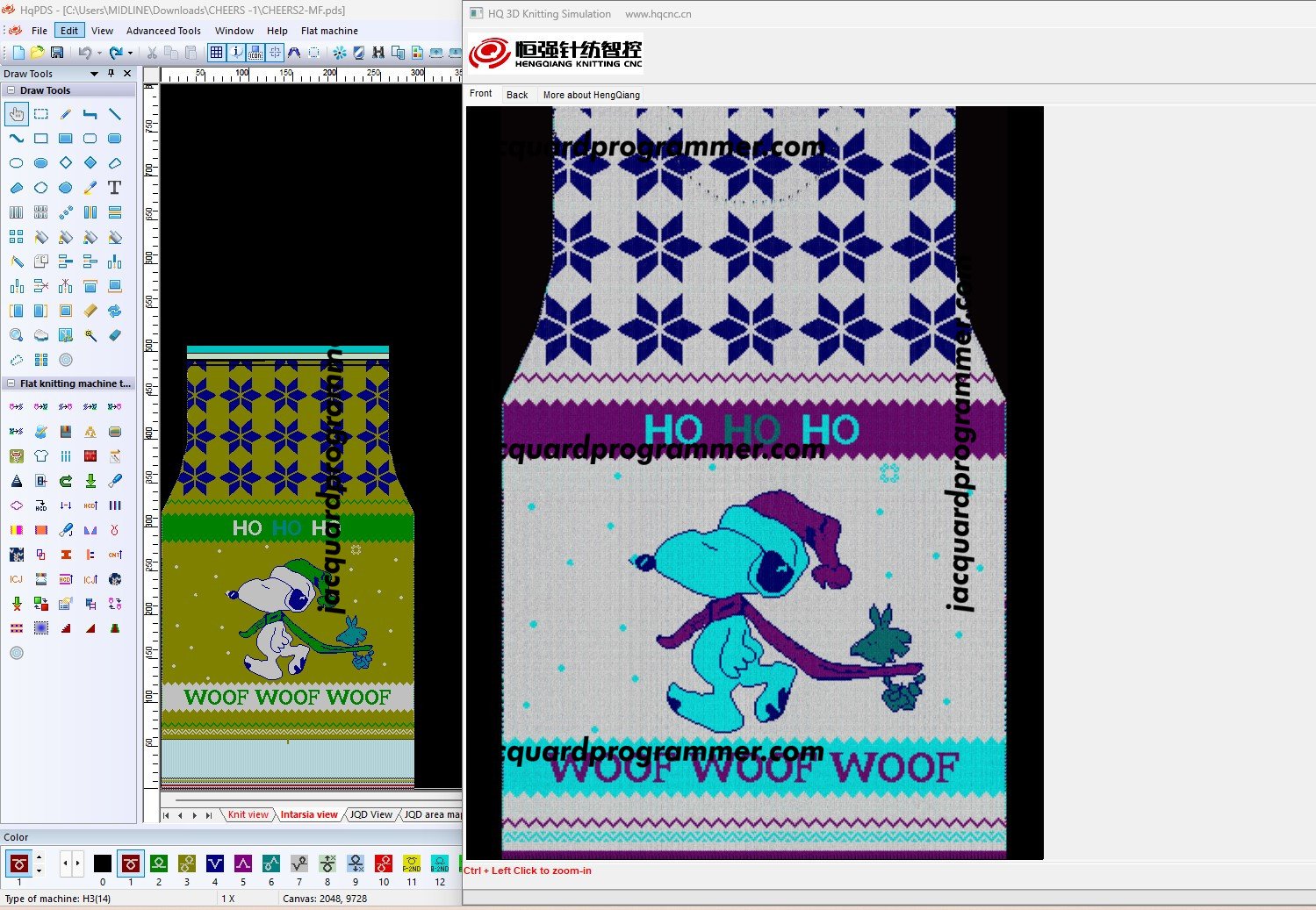1316x910 pixels.
Task: Click the current color stepper up arrow
Action: (39, 857)
